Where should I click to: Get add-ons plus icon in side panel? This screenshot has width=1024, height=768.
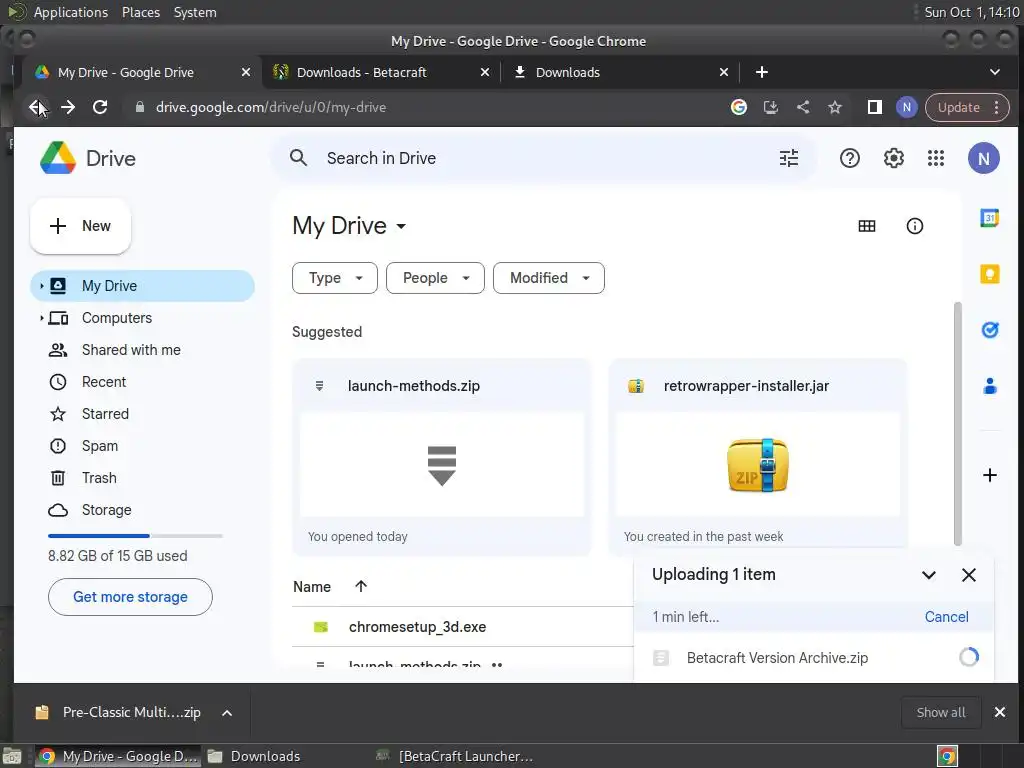pyautogui.click(x=989, y=475)
